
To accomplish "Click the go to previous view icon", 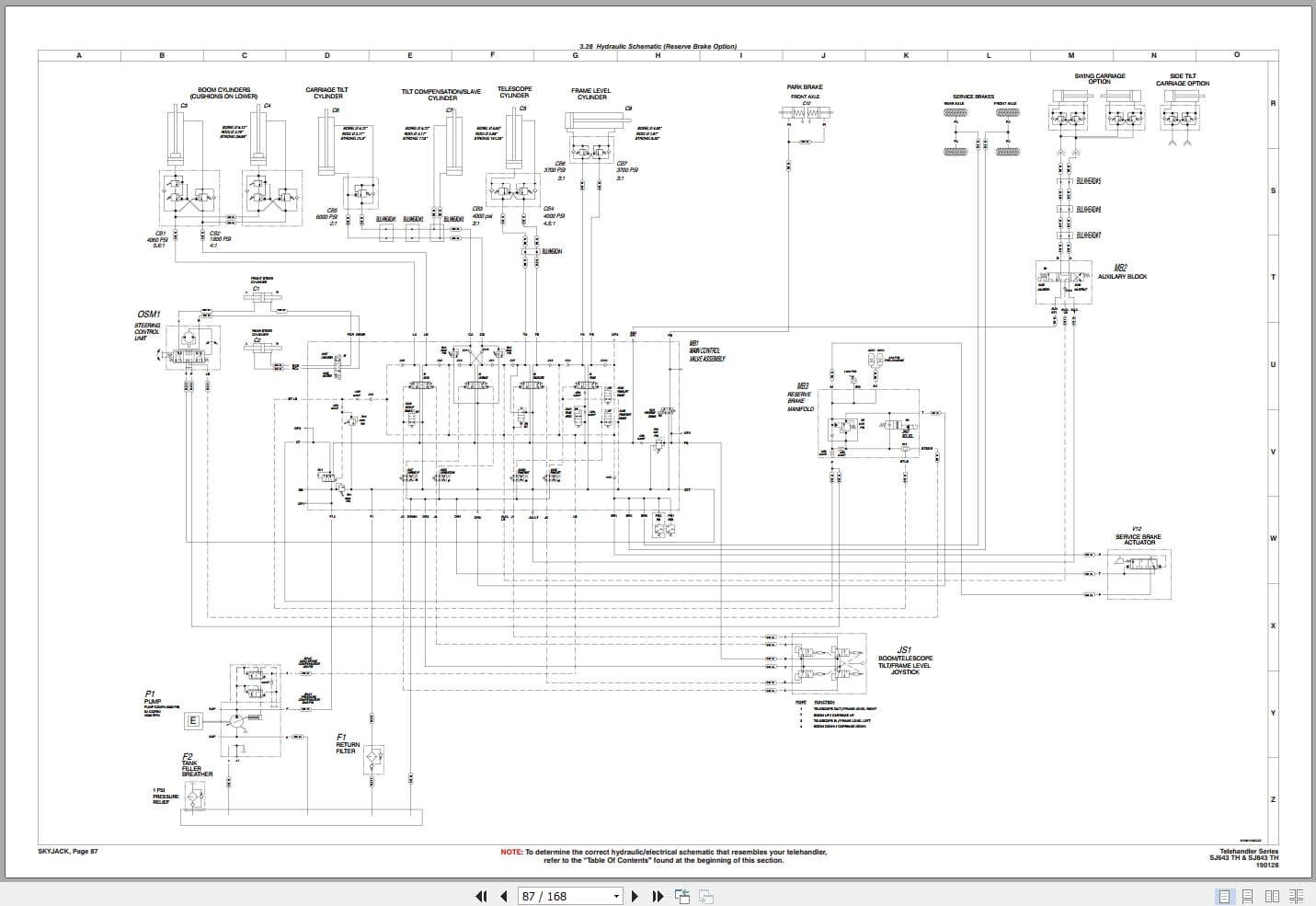I will tap(682, 896).
